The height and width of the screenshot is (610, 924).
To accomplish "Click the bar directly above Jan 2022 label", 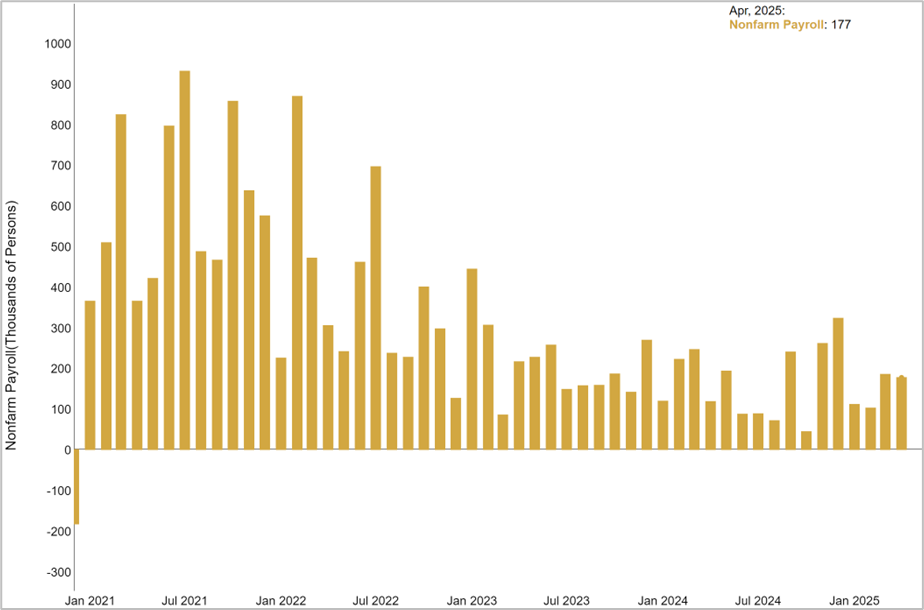I will (280, 403).
